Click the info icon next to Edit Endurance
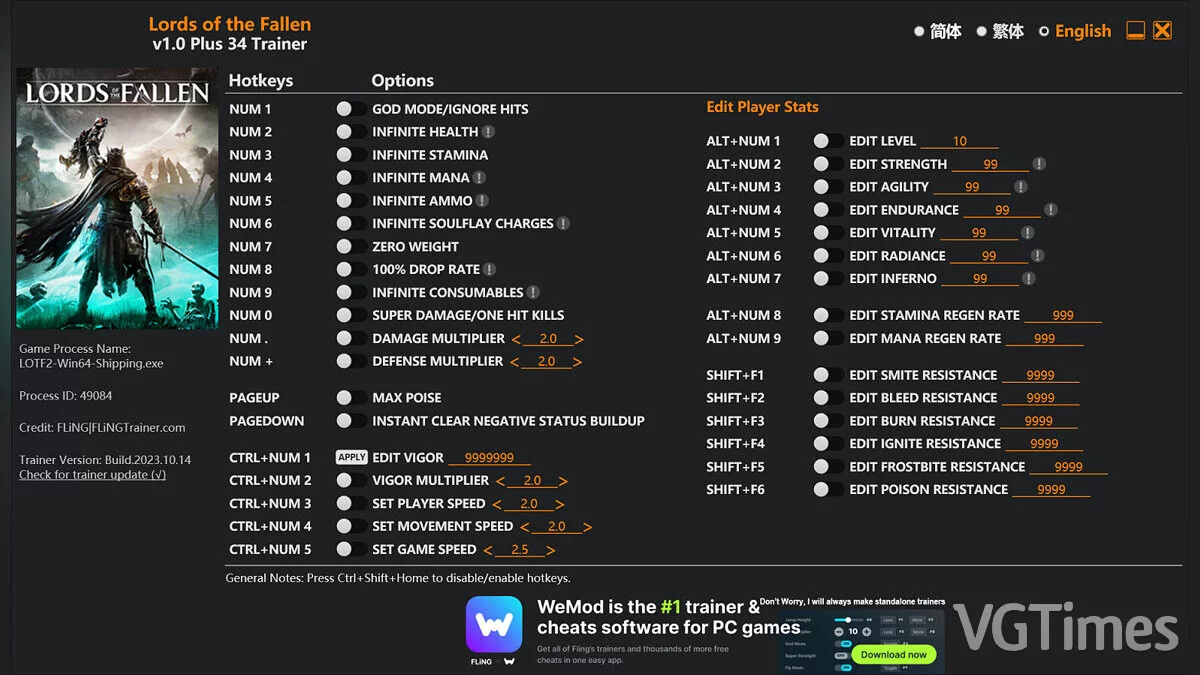1200x675 pixels. [1050, 210]
